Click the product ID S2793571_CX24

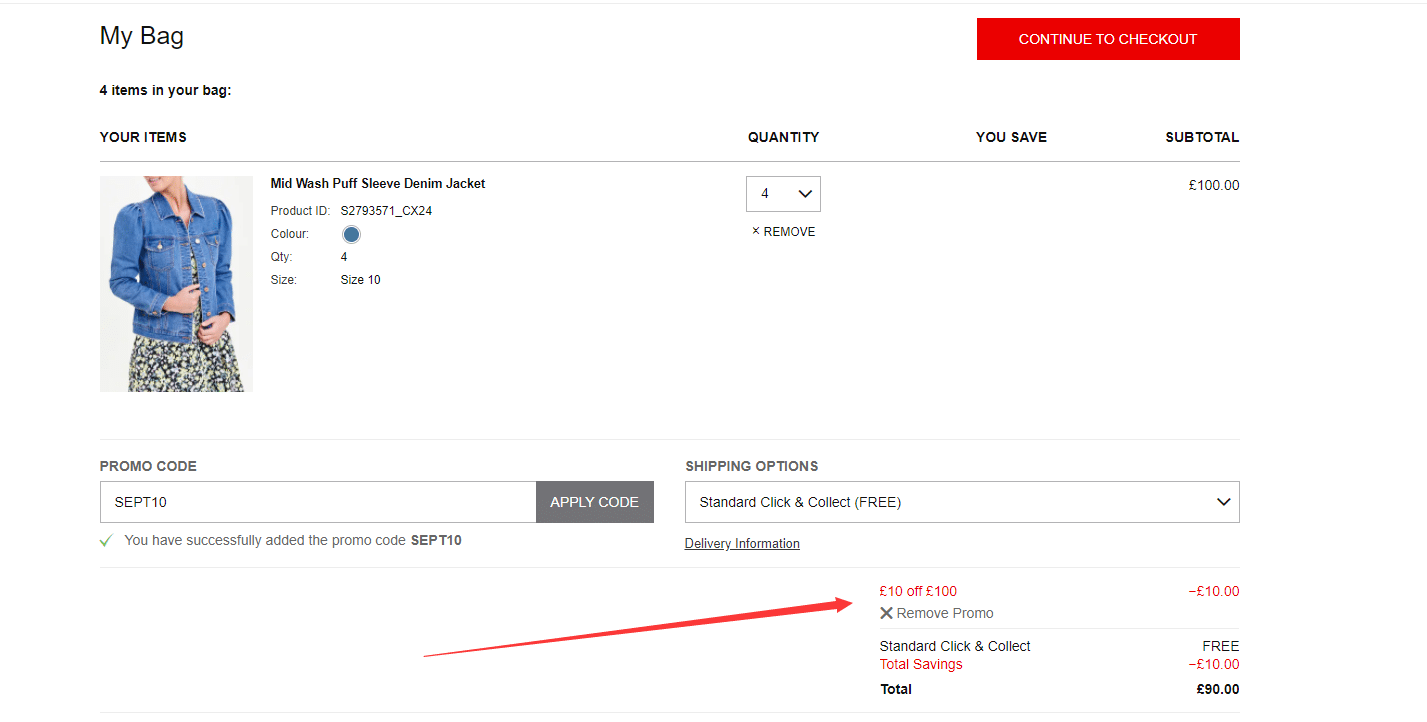click(386, 211)
